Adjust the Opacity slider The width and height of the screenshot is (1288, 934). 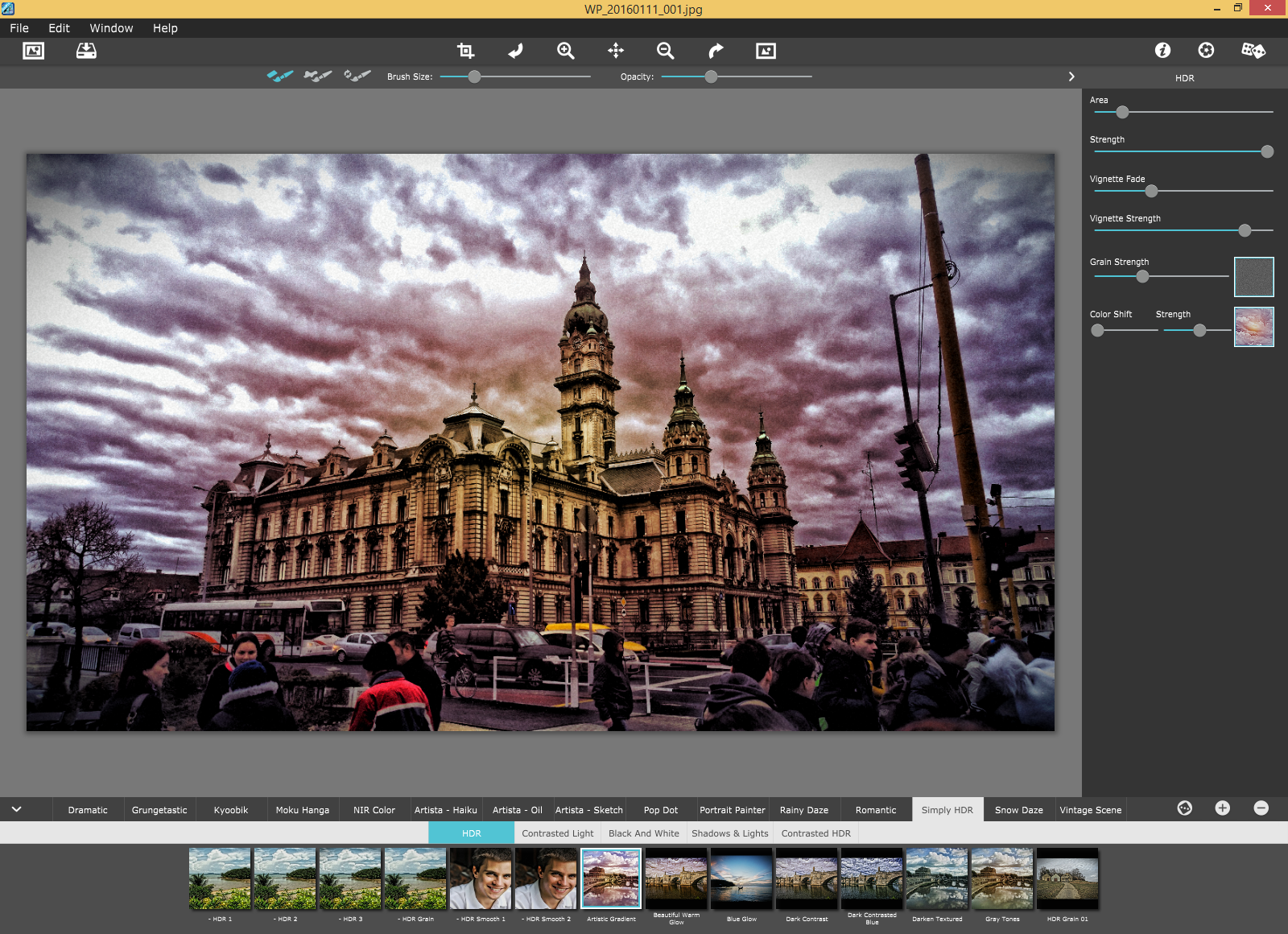(x=711, y=76)
